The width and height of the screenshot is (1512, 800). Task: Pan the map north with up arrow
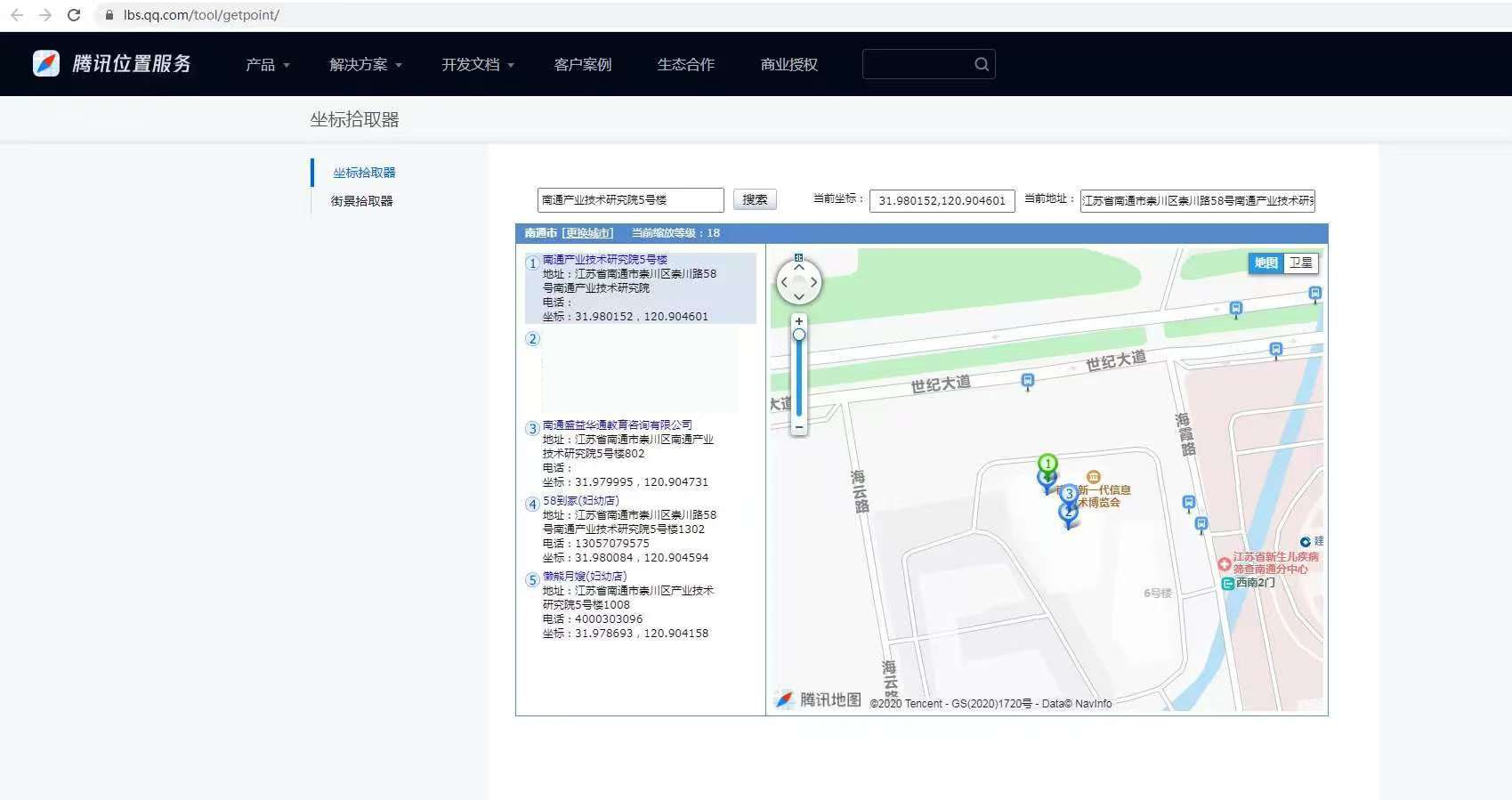coord(798,266)
